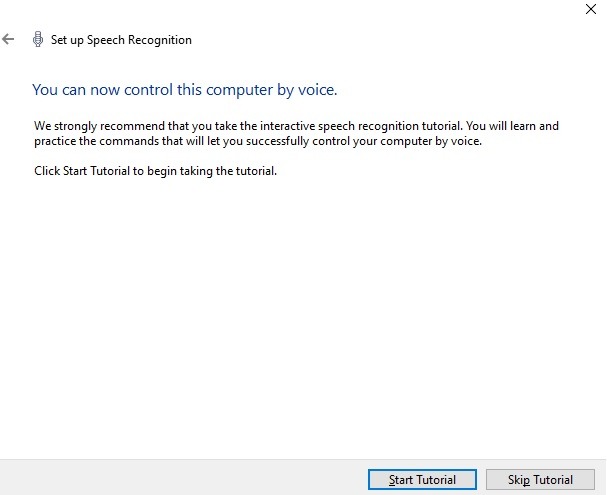Click the text "Click Start Tutorial to begin taking the tutorial."

156,171
